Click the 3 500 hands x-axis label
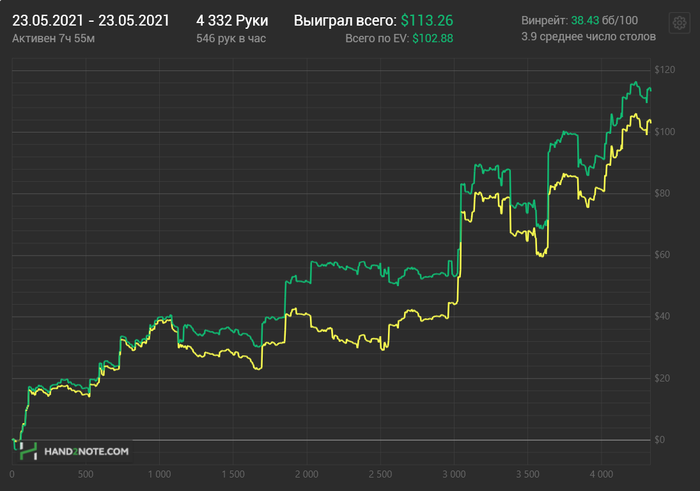The image size is (700, 491). [x=528, y=474]
